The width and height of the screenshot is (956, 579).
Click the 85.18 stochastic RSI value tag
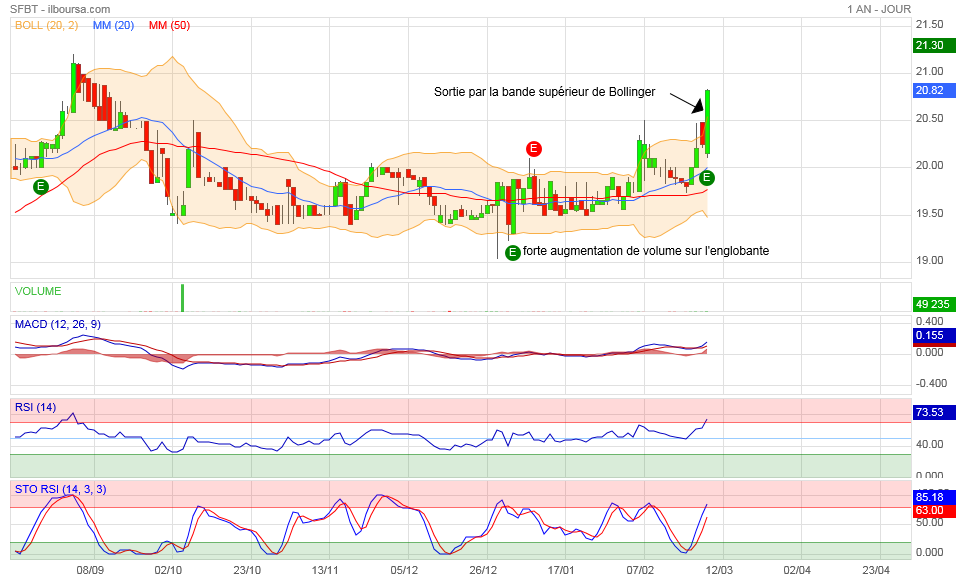tap(933, 497)
